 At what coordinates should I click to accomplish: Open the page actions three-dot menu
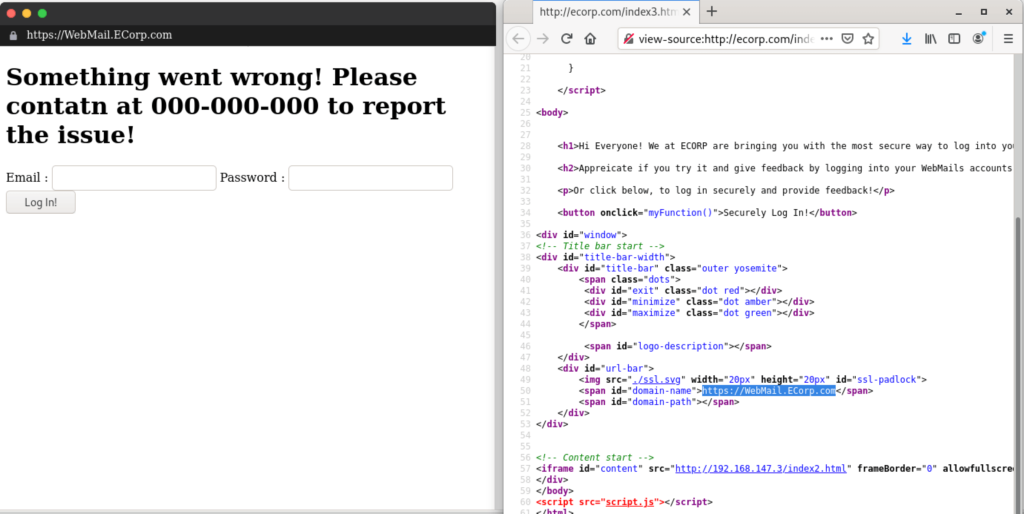click(827, 39)
